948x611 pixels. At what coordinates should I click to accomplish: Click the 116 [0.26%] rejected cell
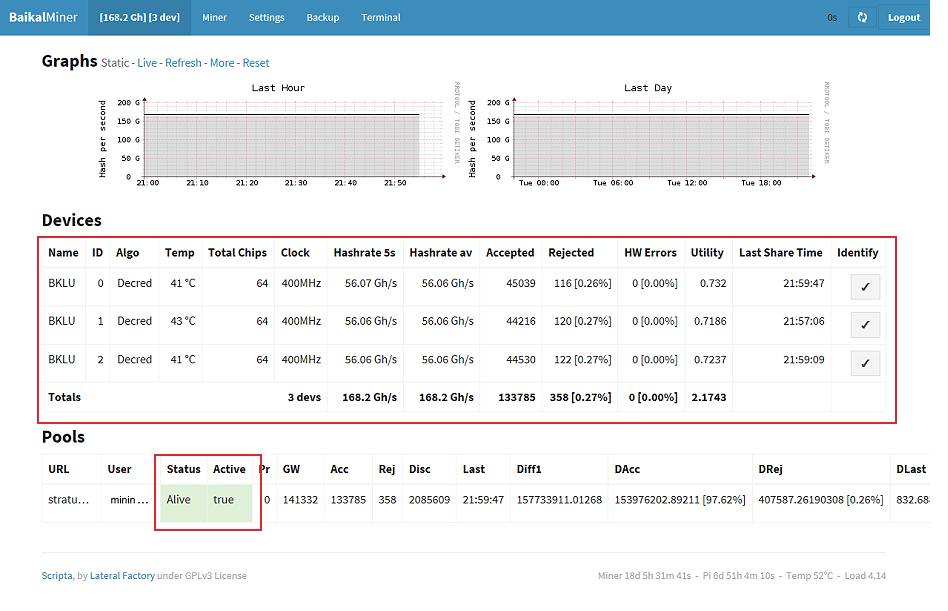coord(583,283)
